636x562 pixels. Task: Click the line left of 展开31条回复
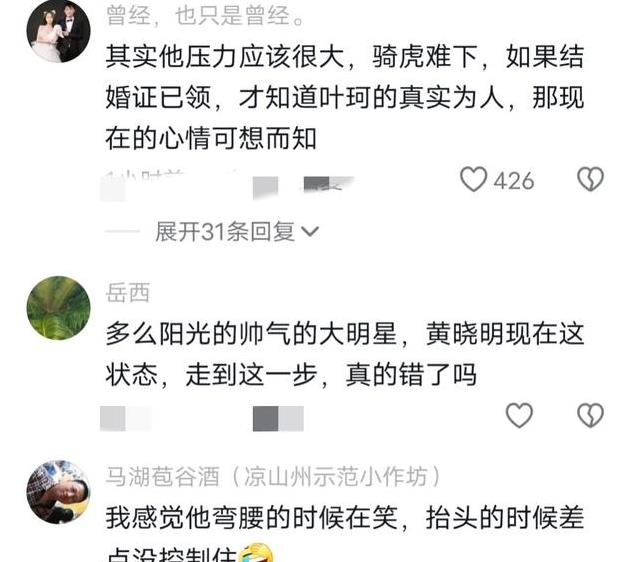click(x=122, y=232)
